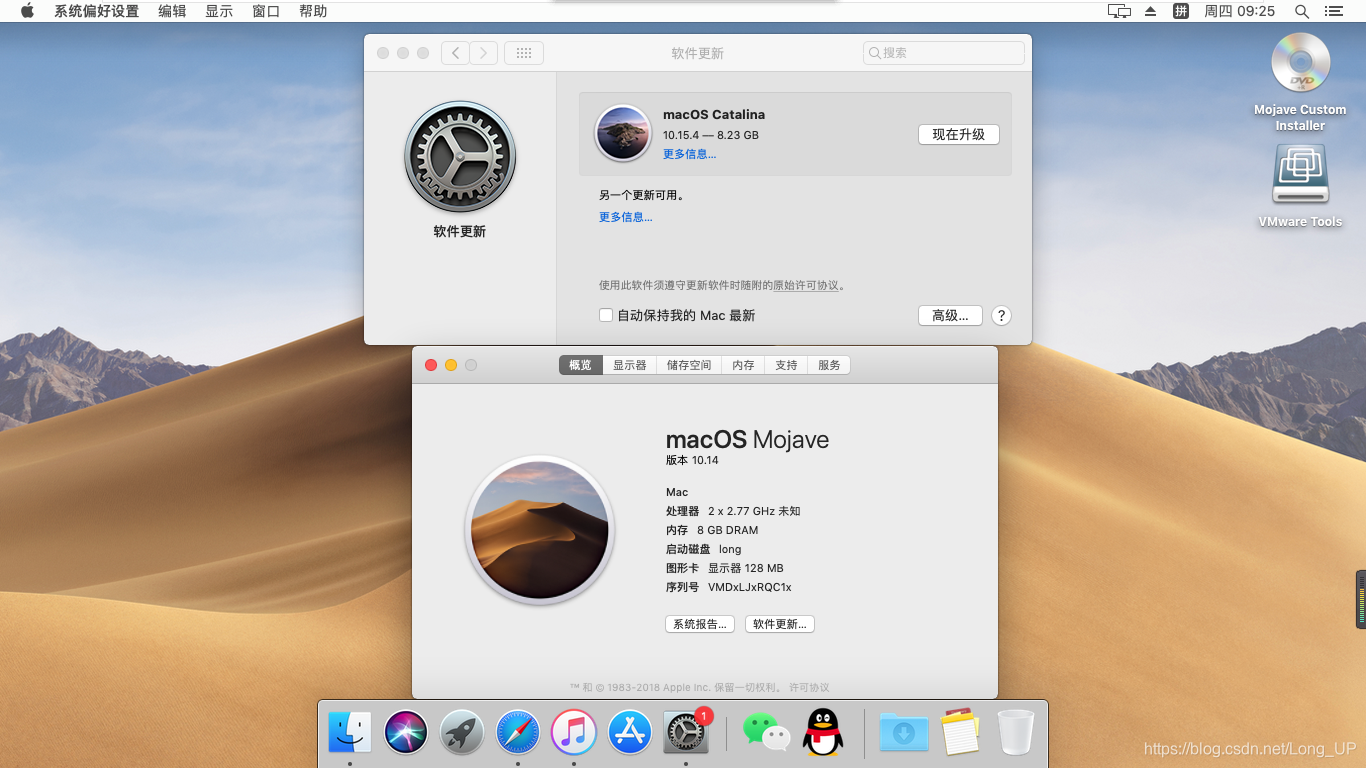
Task: Open QQ penguin icon in Dock
Action: pyautogui.click(x=823, y=733)
